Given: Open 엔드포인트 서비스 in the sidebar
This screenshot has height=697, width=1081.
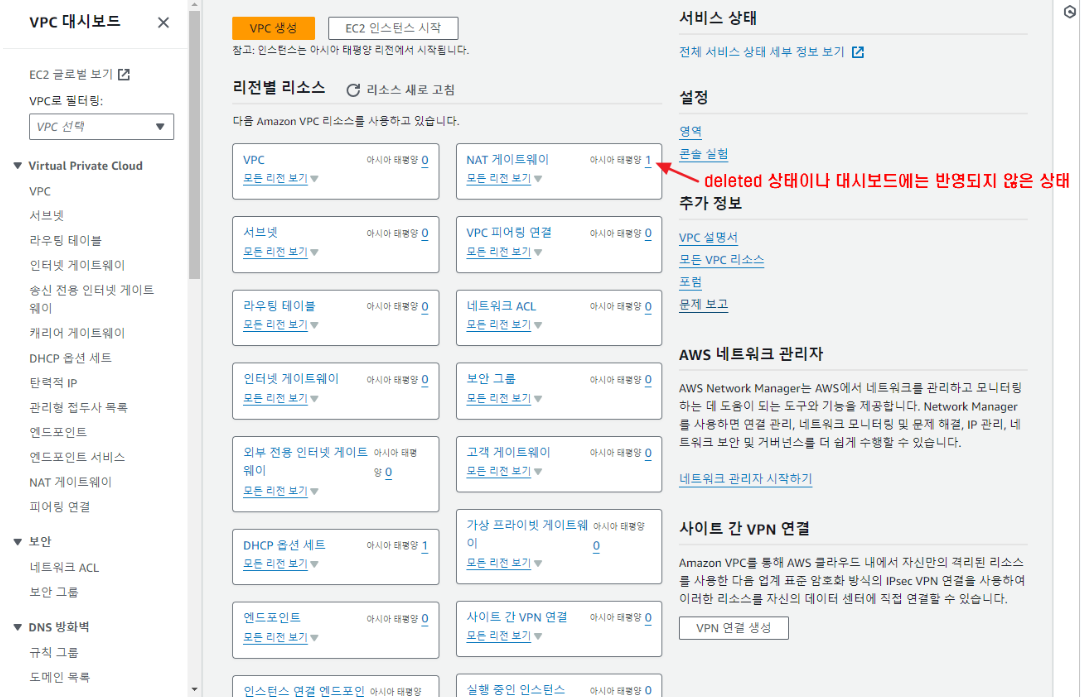Looking at the screenshot, I should tap(77, 458).
